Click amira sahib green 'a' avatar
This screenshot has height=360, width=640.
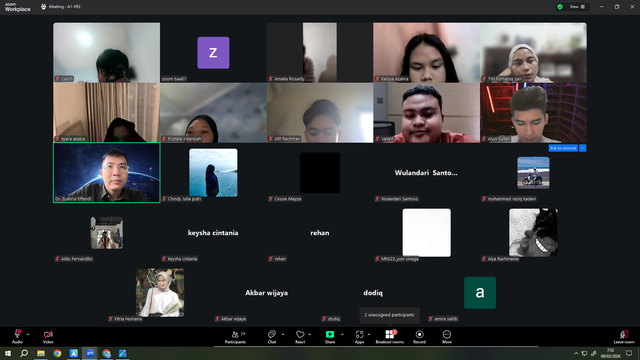click(480, 293)
